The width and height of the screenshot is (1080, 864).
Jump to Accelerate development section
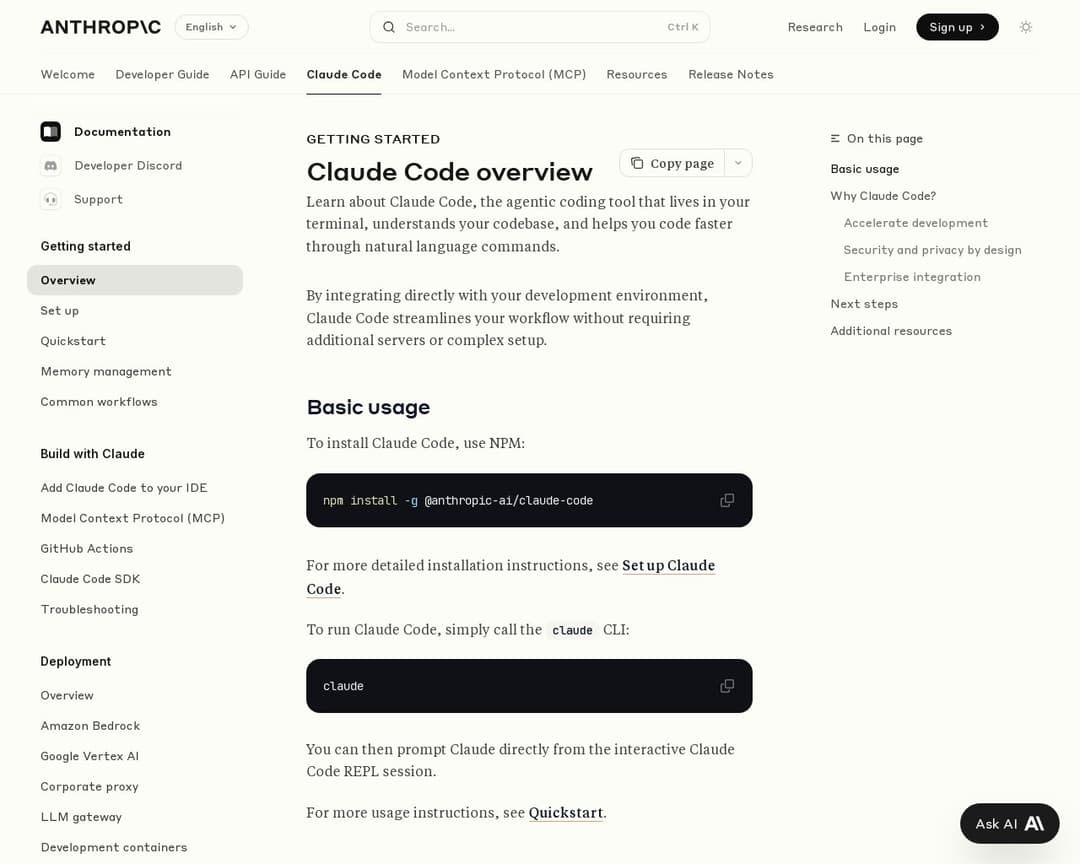coord(915,223)
